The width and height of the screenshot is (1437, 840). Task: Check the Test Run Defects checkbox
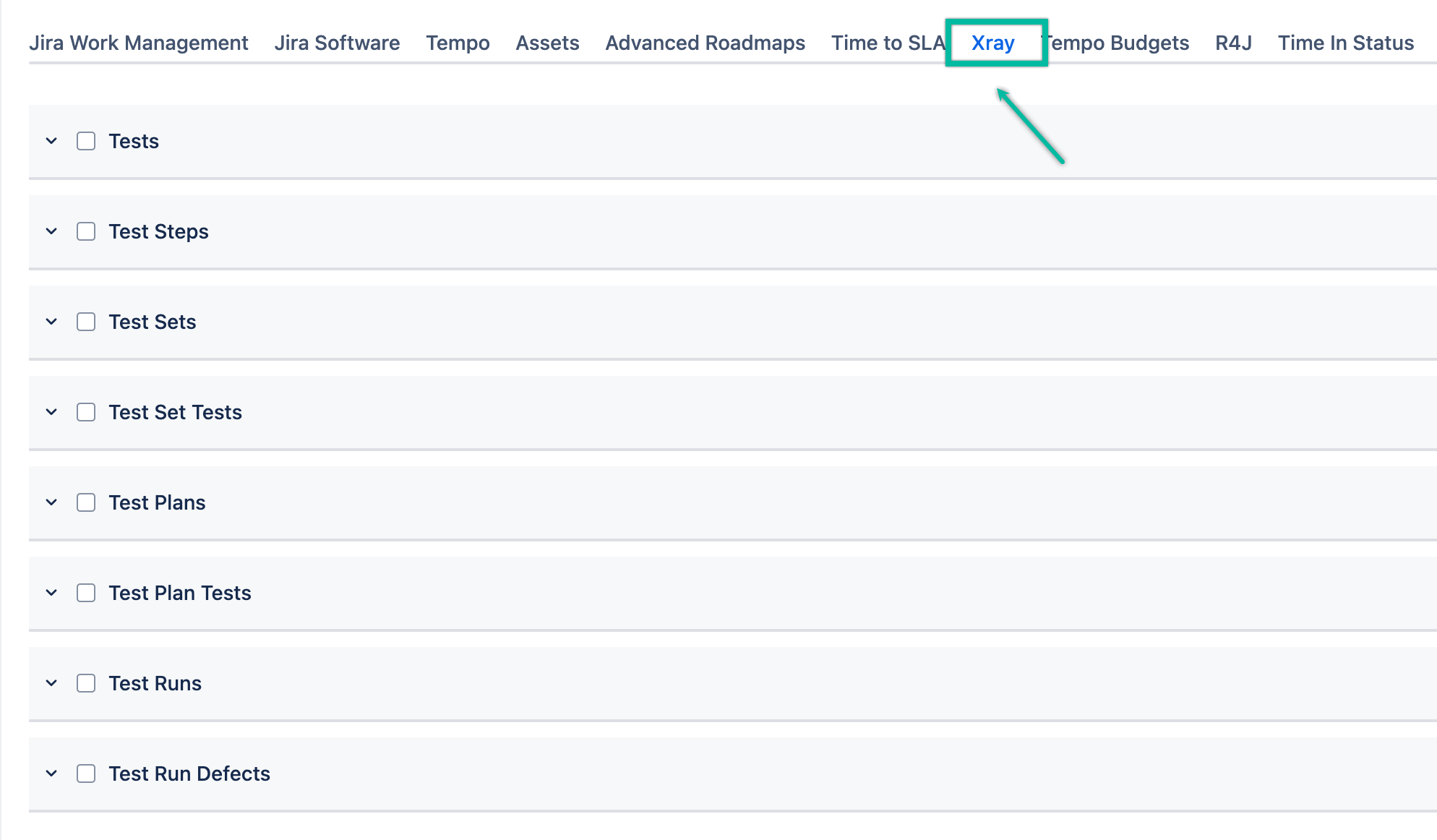[85, 773]
